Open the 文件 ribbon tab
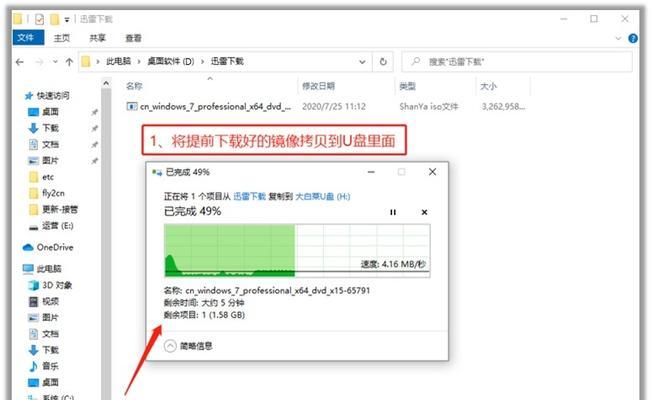Viewport: 652px width, 400px height. coord(28,38)
